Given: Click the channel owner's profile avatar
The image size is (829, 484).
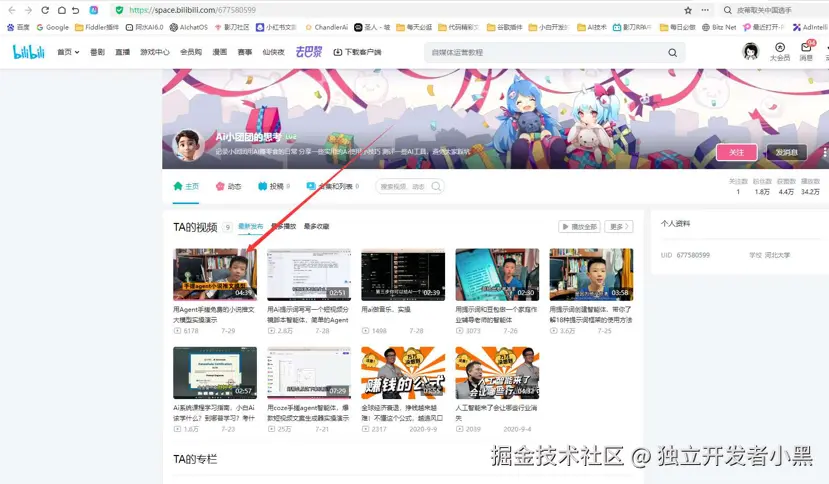Looking at the screenshot, I should point(188,145).
